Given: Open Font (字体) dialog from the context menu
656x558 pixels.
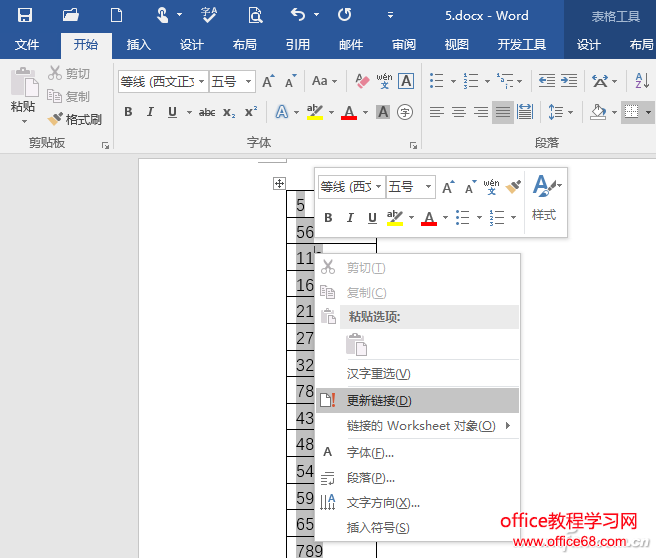Looking at the screenshot, I should (x=370, y=453).
